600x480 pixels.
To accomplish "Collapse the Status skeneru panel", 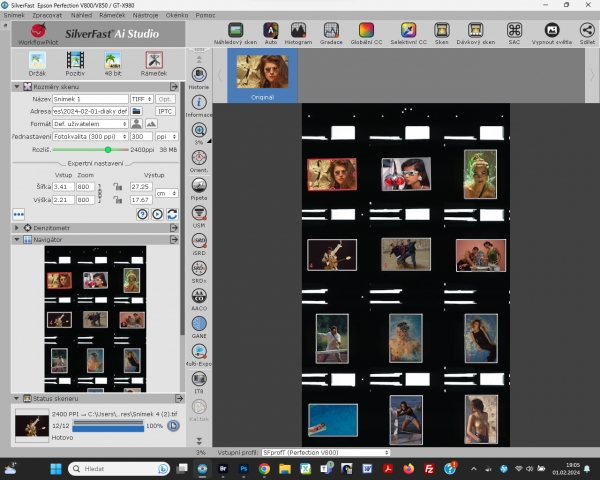I will click(x=17, y=398).
